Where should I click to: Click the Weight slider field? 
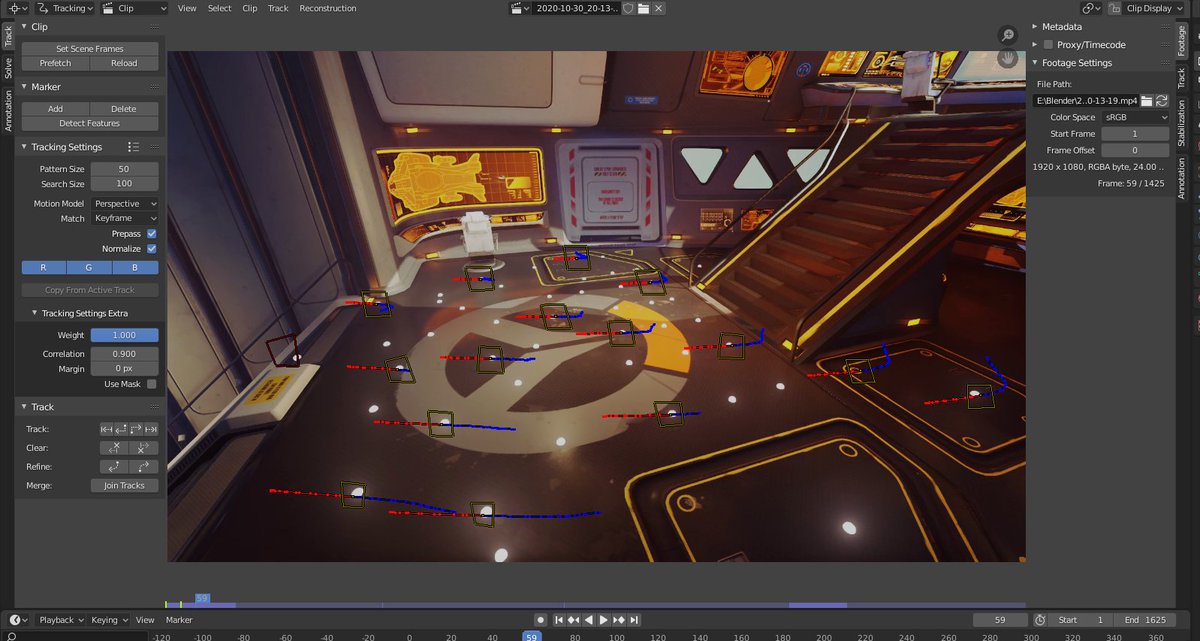(124, 335)
